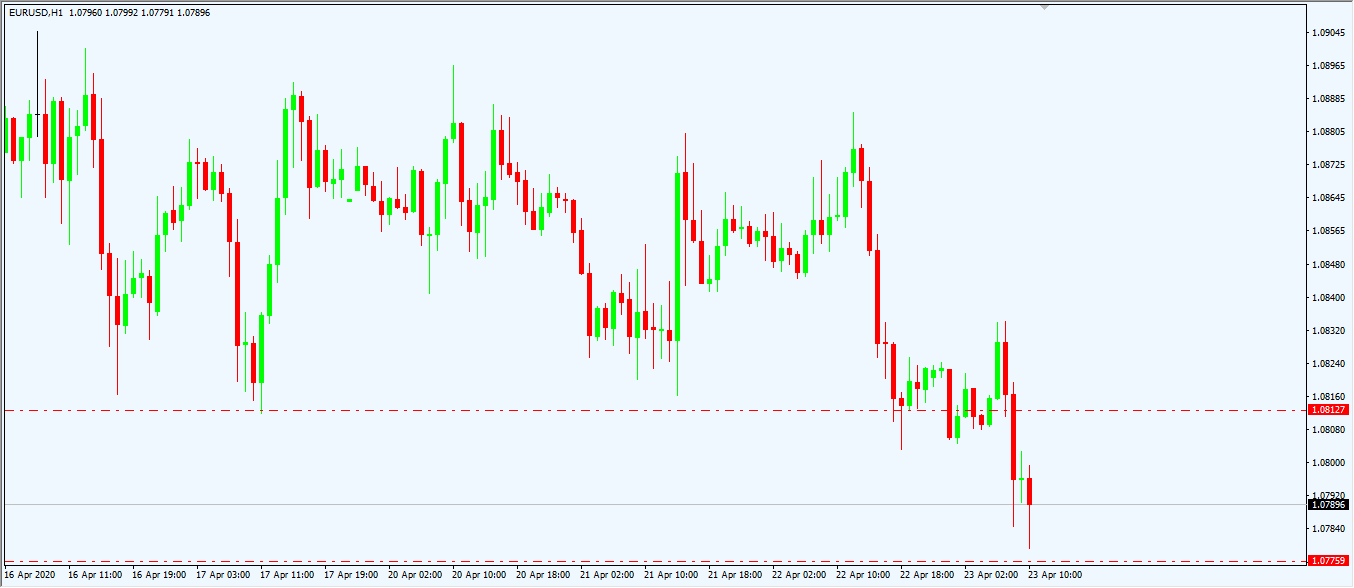
Task: Click the 17 Apr 19:00 time label
Action: [x=351, y=576]
